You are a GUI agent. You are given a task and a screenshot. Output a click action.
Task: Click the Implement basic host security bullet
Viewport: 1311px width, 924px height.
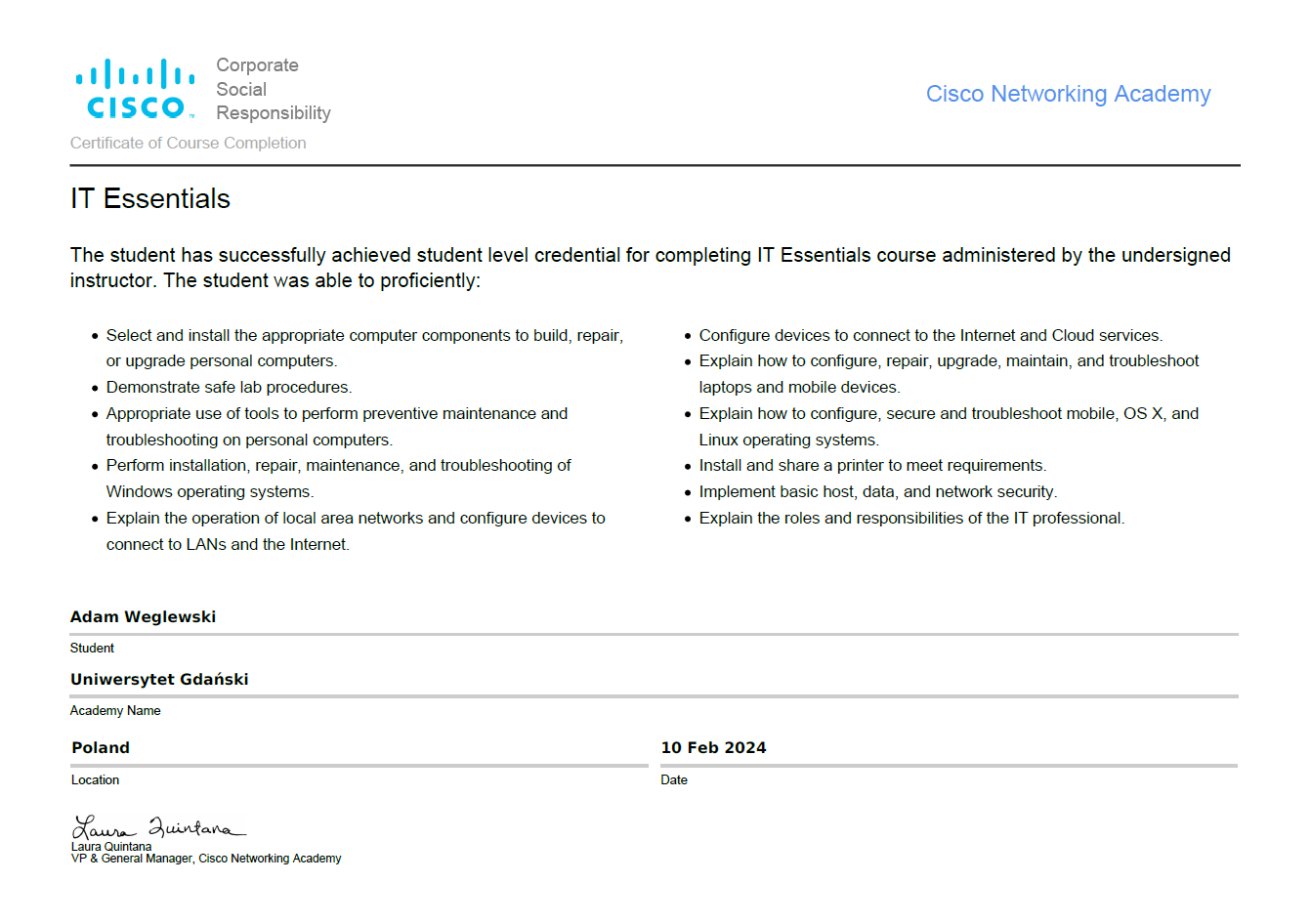point(877,491)
